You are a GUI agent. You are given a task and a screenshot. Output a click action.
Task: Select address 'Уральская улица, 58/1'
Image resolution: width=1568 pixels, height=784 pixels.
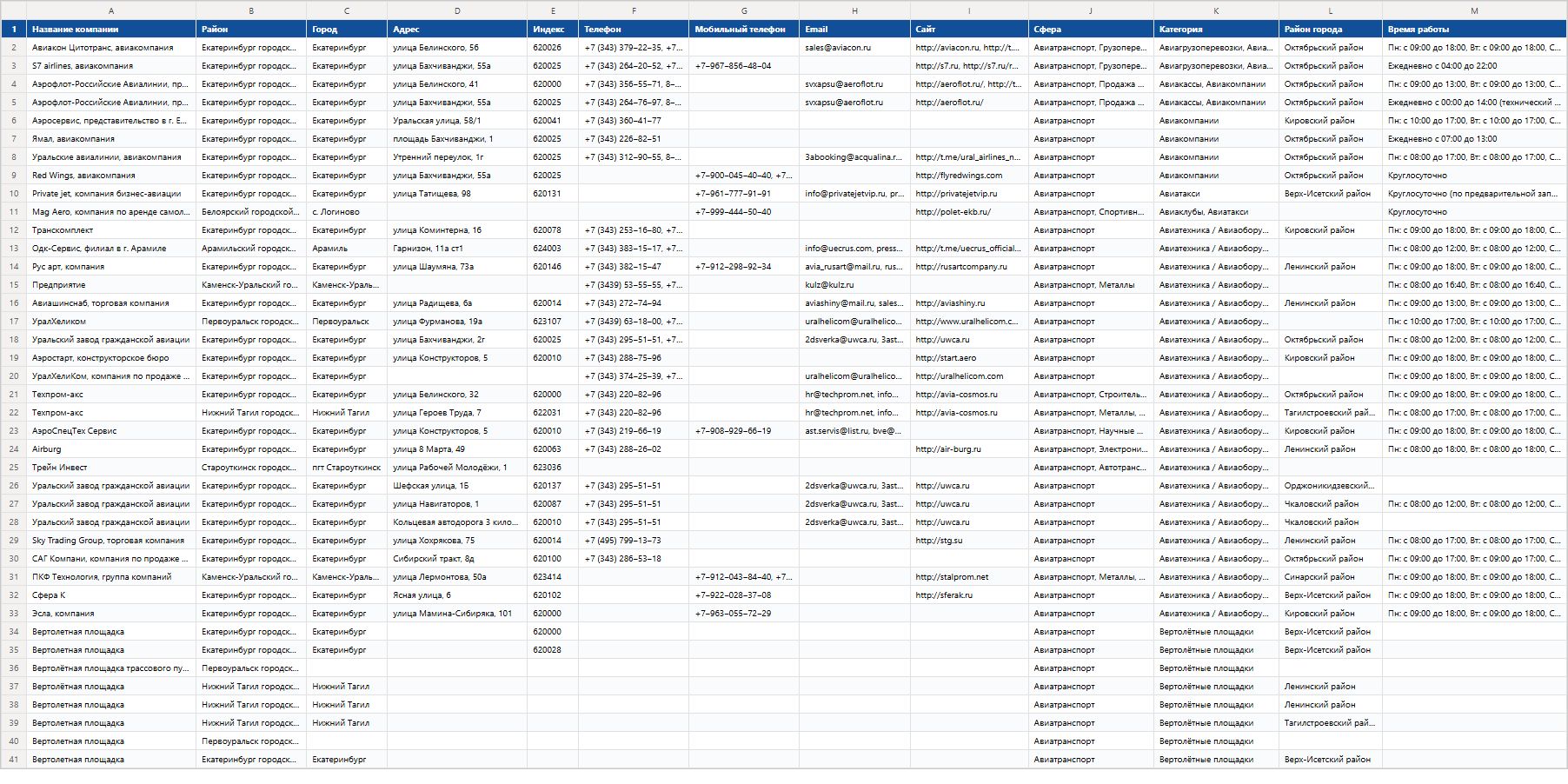pyautogui.click(x=457, y=121)
